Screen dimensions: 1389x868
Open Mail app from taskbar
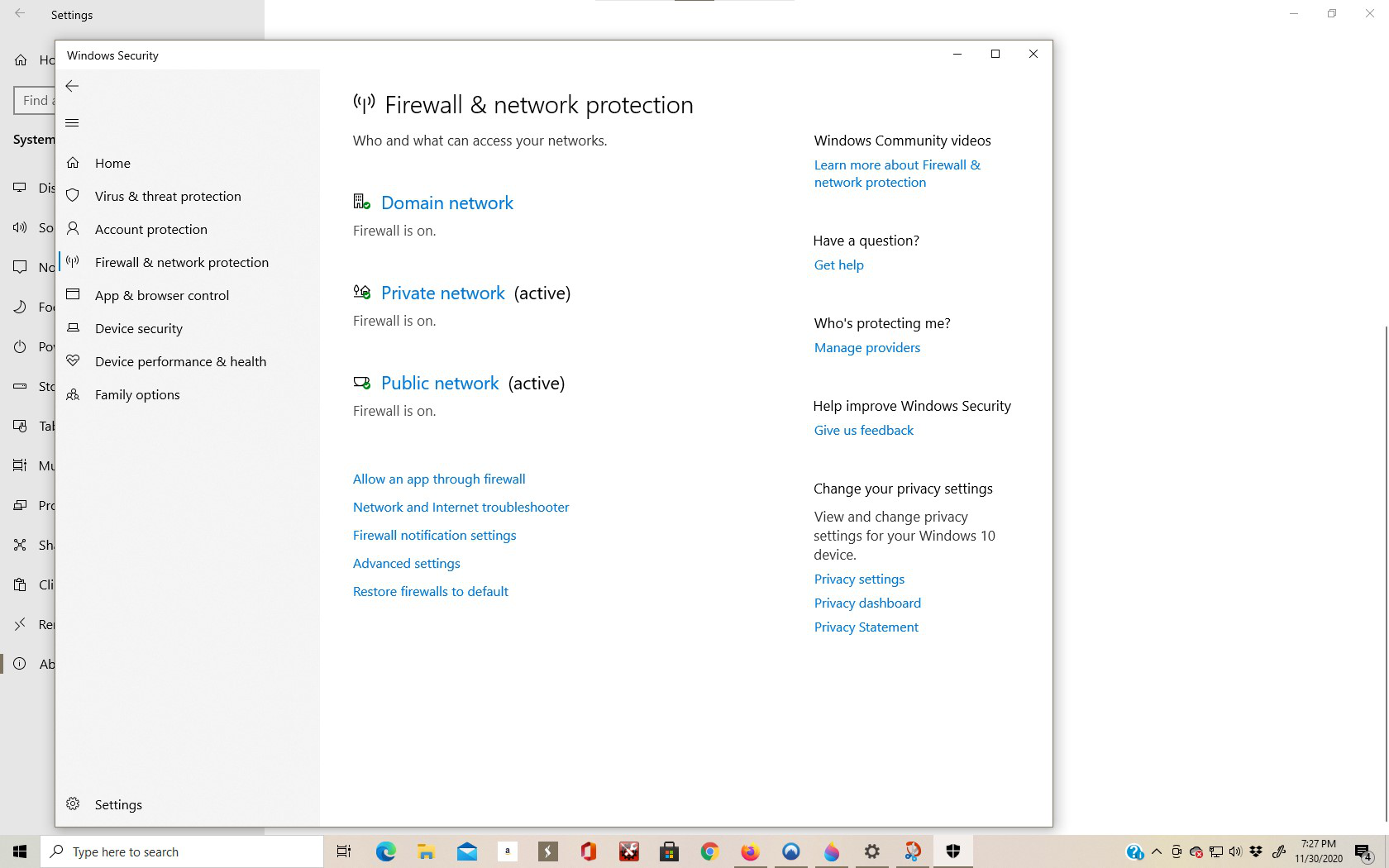[x=467, y=851]
